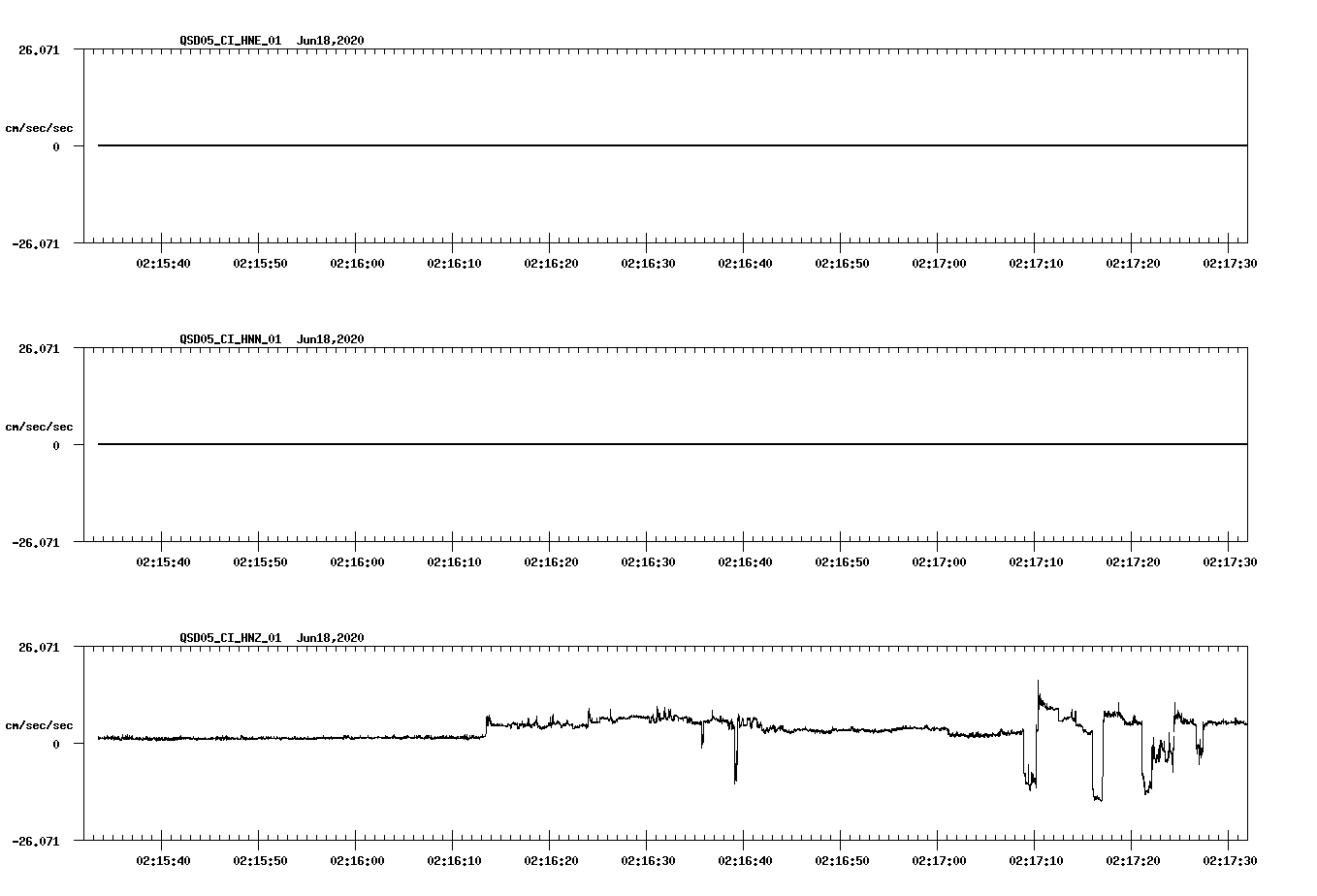Click 02:16:20 time label under HNZ plot
Image resolution: width=1317 pixels, height=896 pixels.
(551, 861)
